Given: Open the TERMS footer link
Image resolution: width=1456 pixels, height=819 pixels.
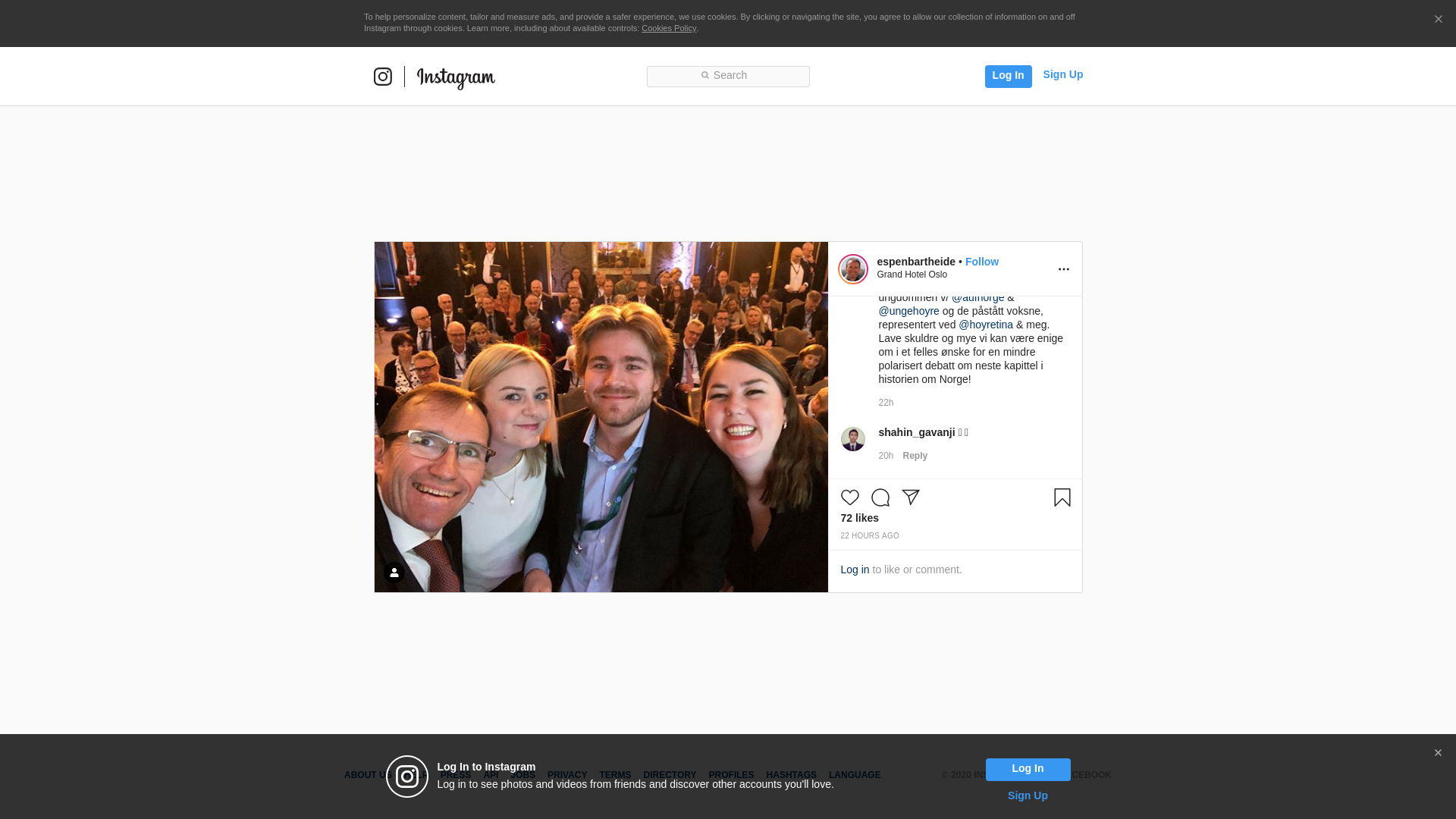Looking at the screenshot, I should coord(614,775).
